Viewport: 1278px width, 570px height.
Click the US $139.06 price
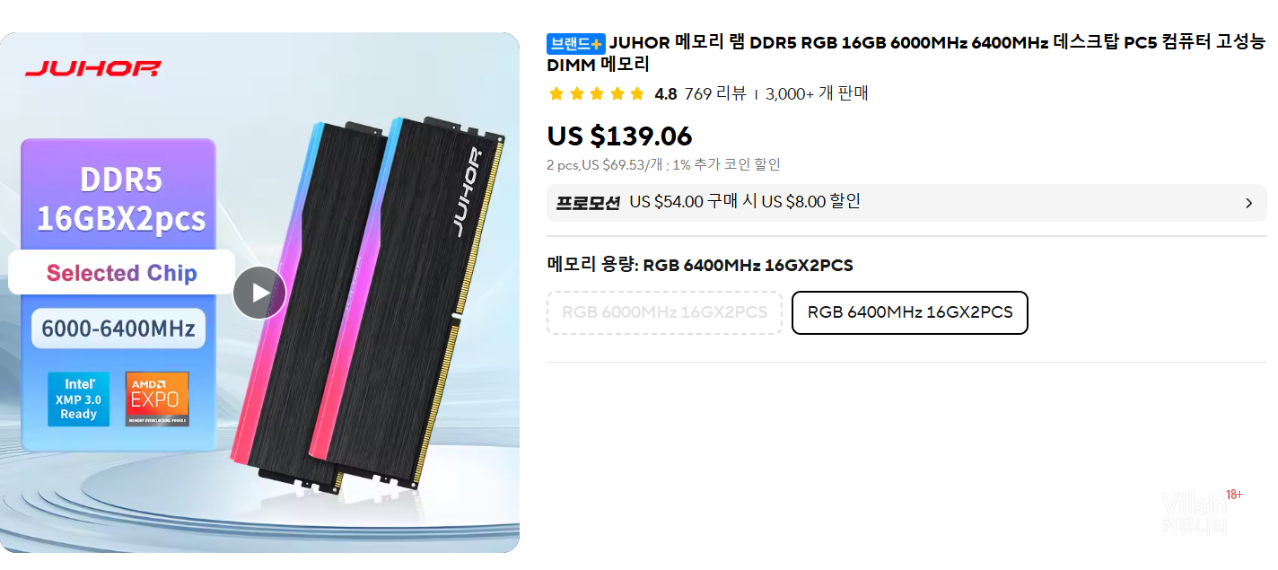coord(619,136)
